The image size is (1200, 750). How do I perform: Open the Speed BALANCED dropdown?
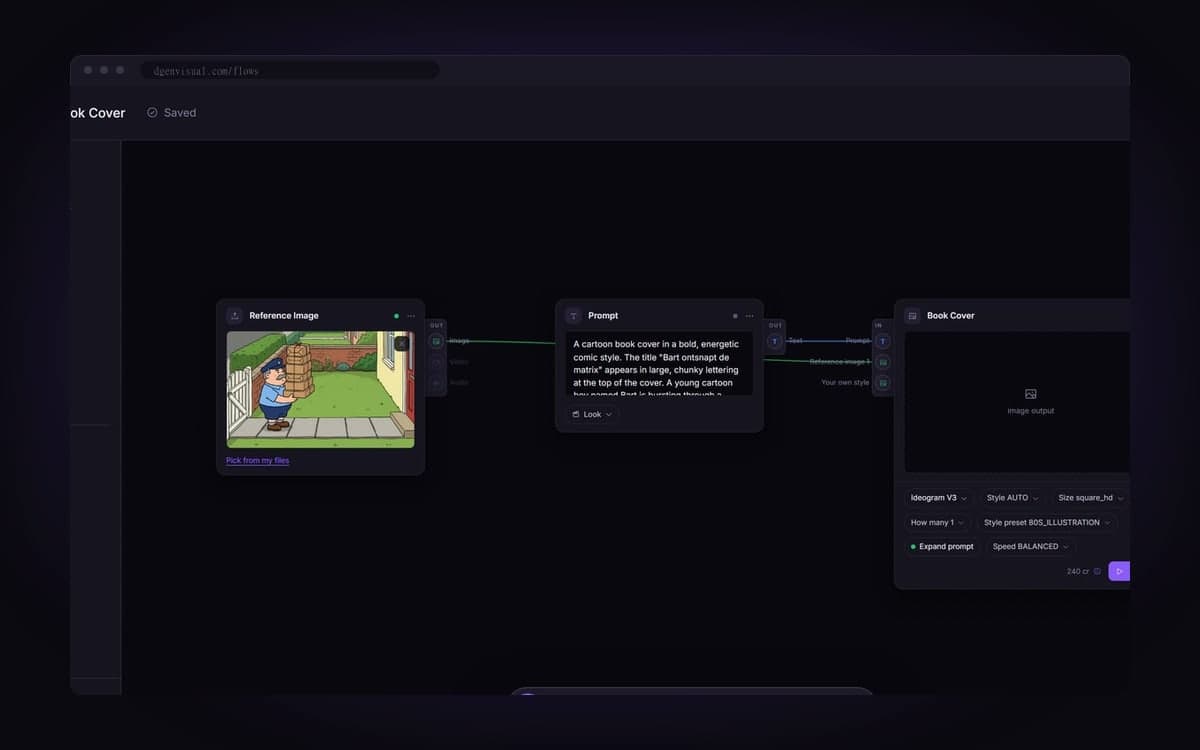(x=1030, y=547)
